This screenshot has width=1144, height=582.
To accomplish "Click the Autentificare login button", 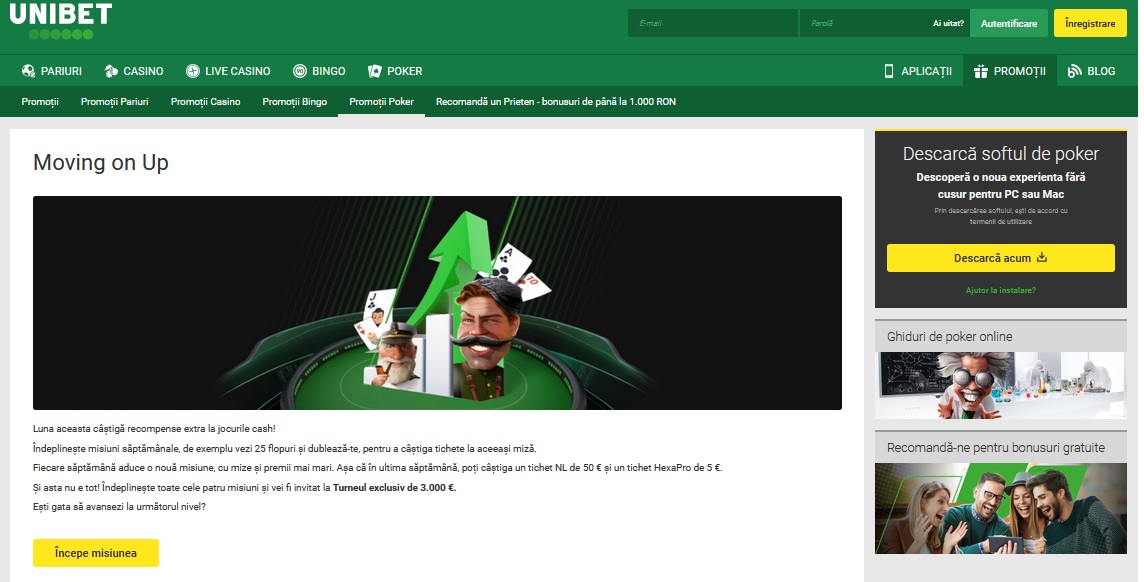I will point(1009,23).
